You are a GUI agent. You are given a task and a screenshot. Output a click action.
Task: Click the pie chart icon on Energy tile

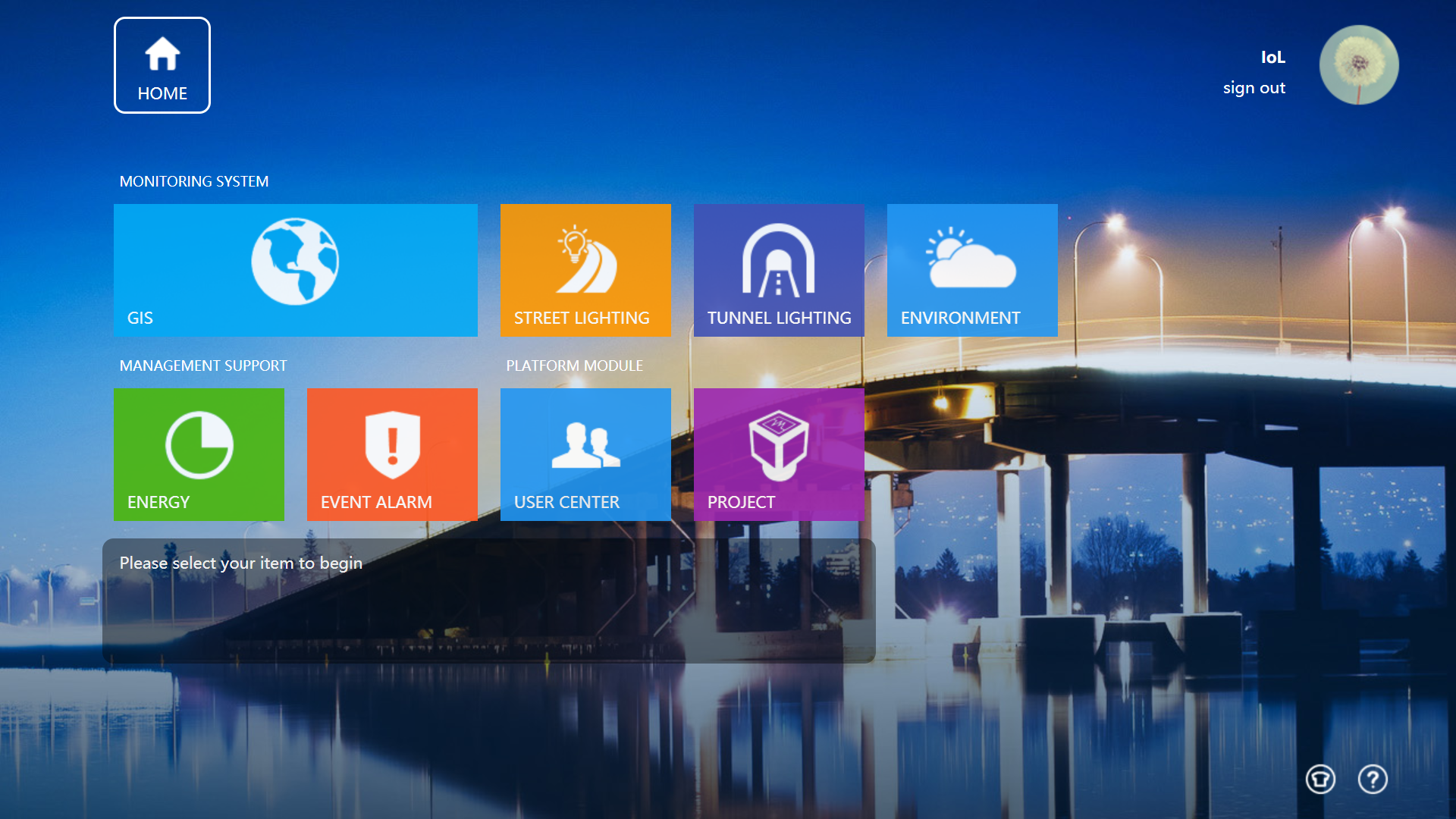(x=199, y=446)
